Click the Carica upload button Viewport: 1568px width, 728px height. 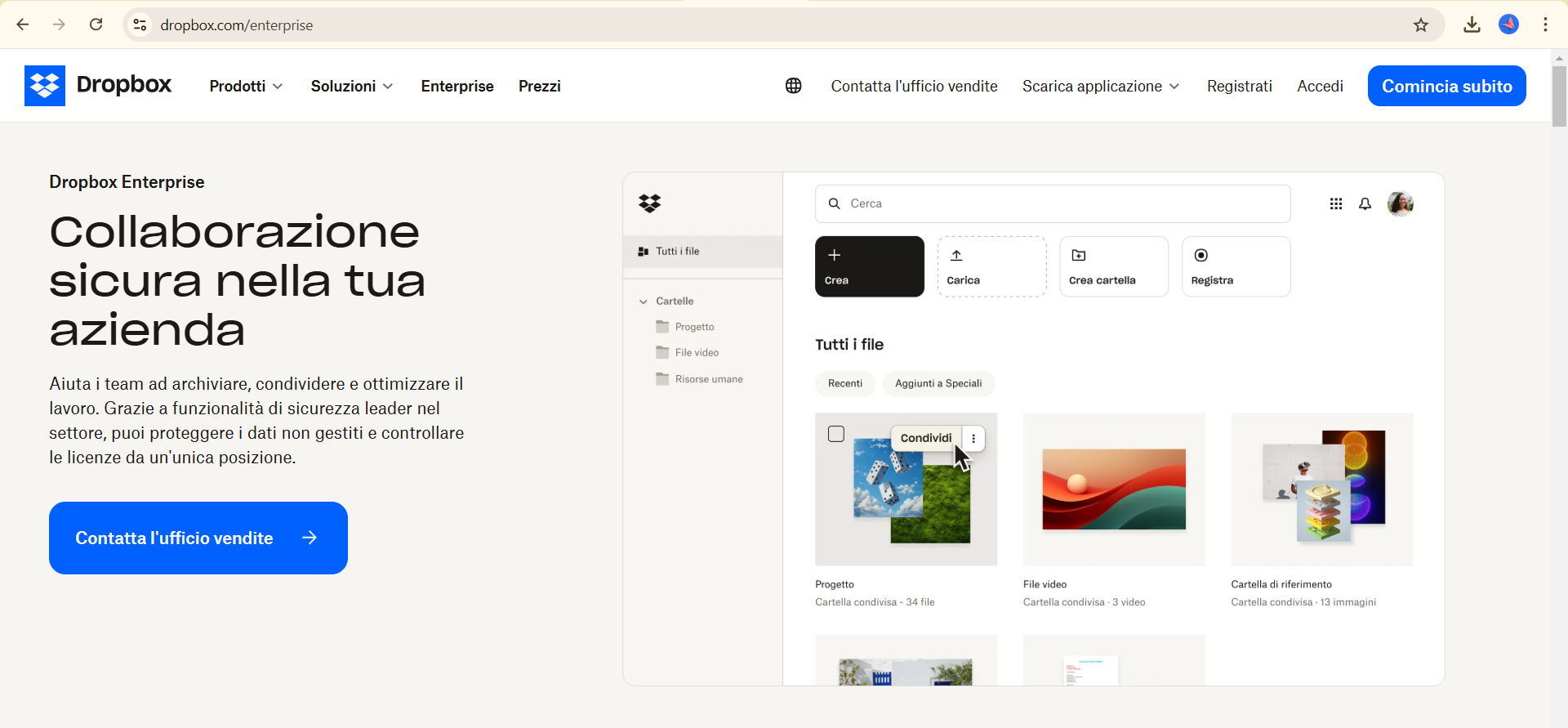coord(992,266)
